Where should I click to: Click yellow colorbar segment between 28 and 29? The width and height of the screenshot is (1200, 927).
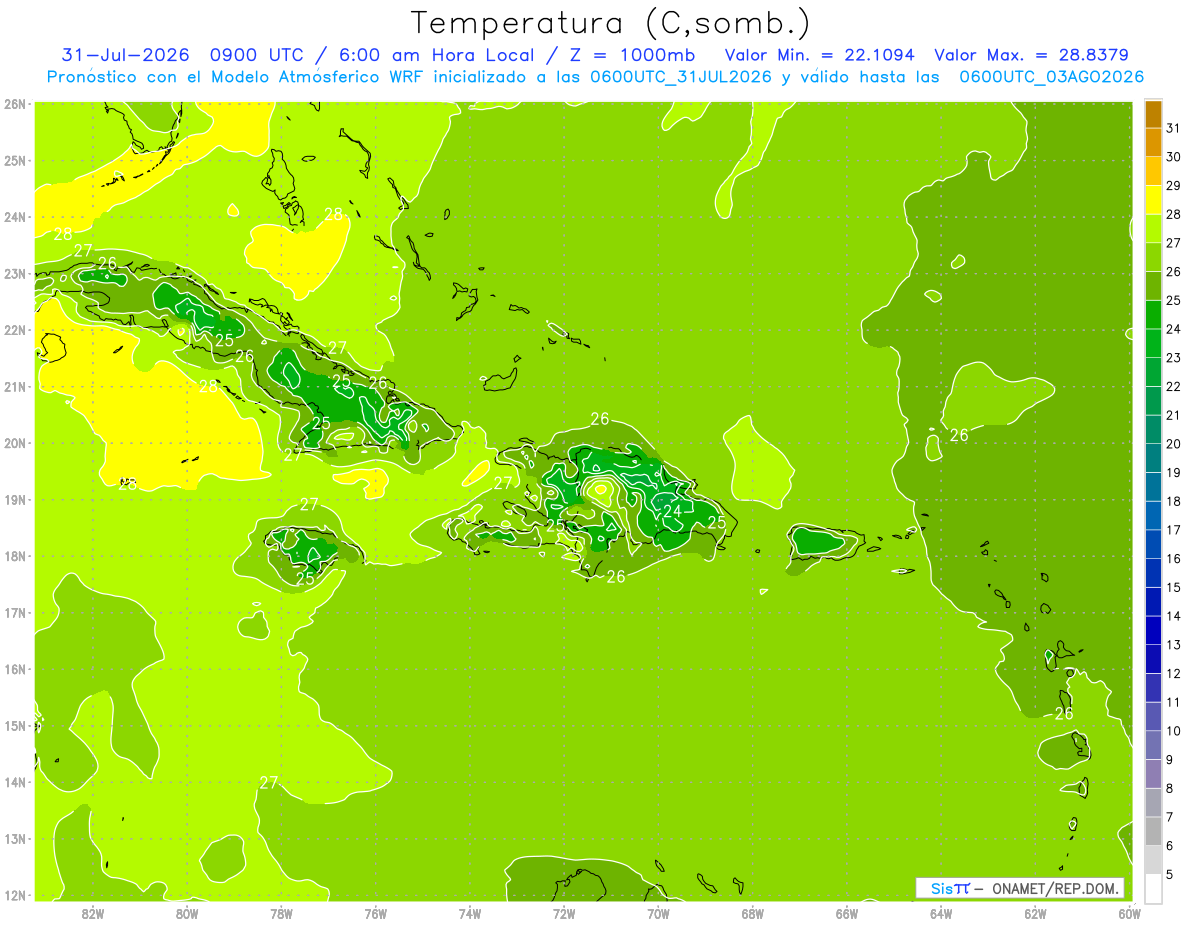pos(1153,200)
